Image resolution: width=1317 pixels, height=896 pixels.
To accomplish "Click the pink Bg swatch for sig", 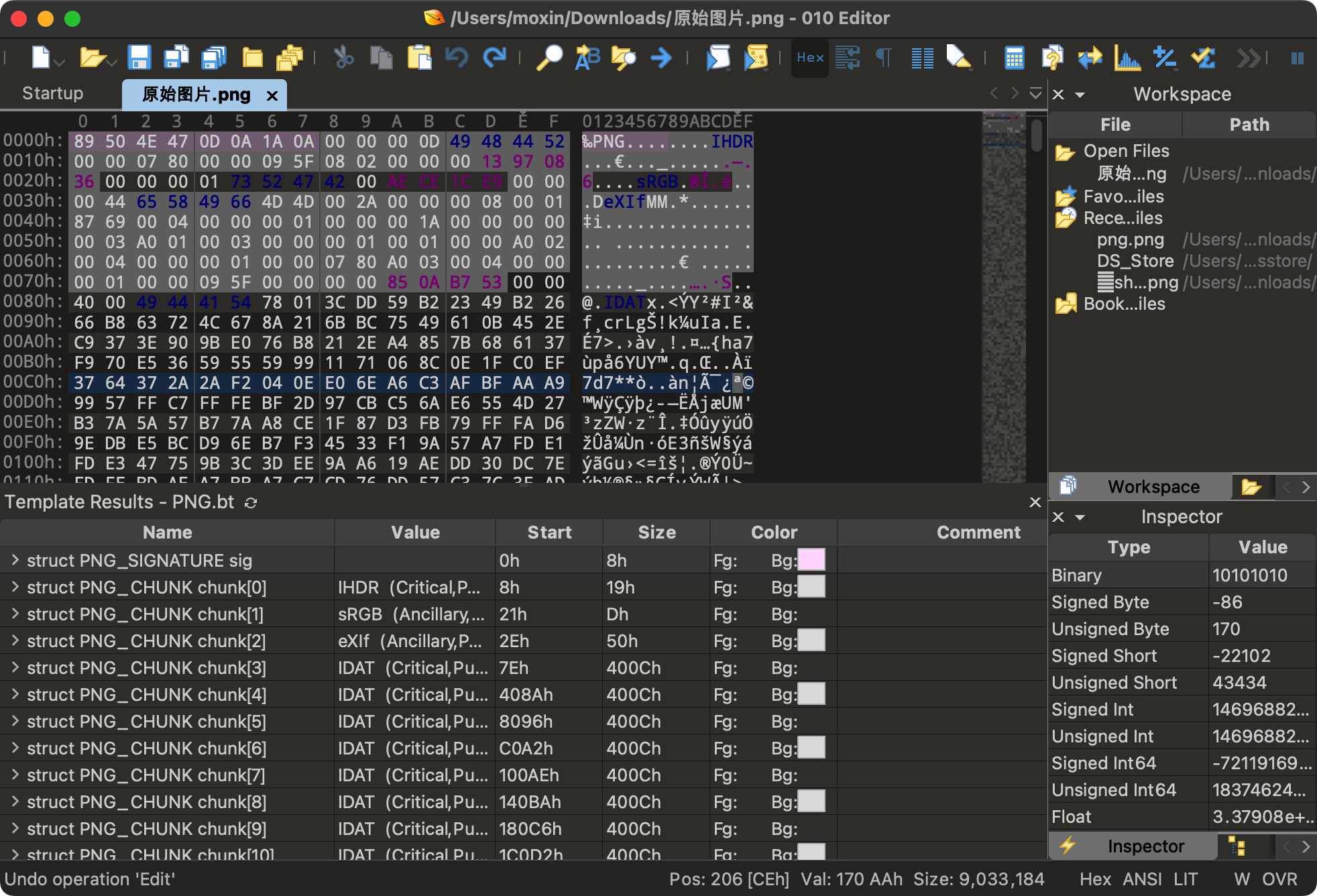I will (811, 560).
